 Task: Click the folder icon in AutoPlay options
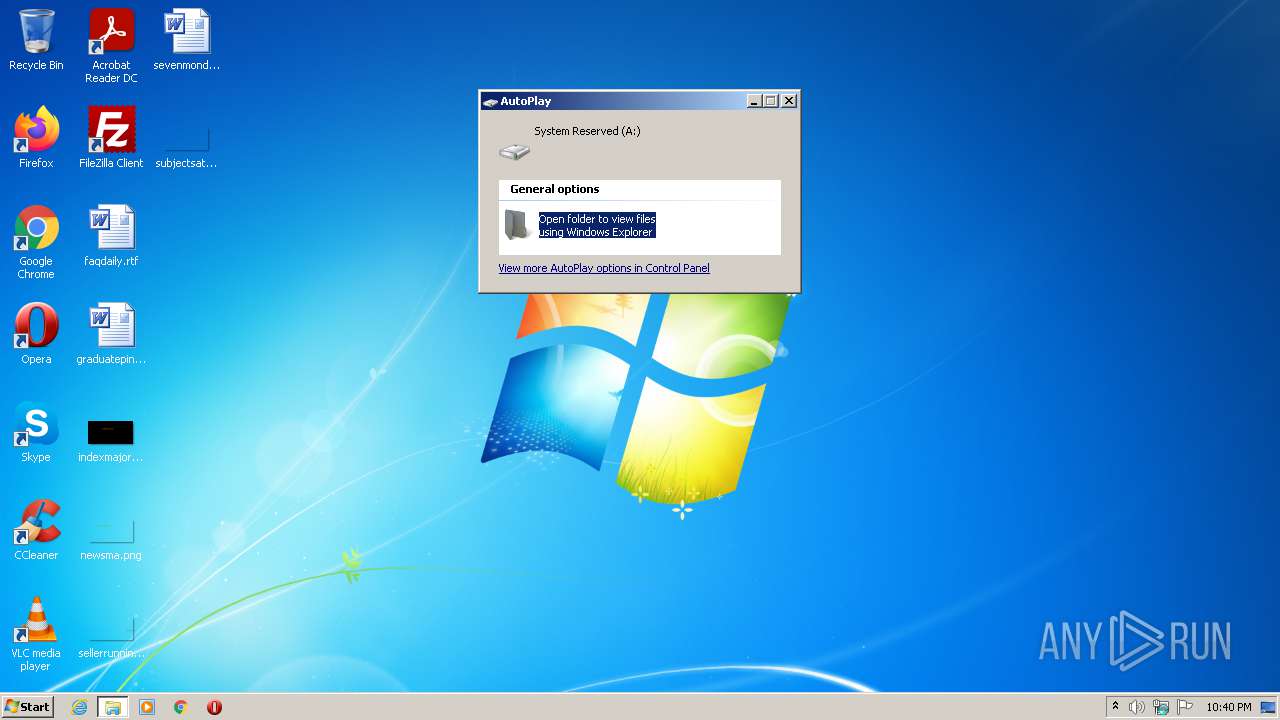tap(517, 225)
